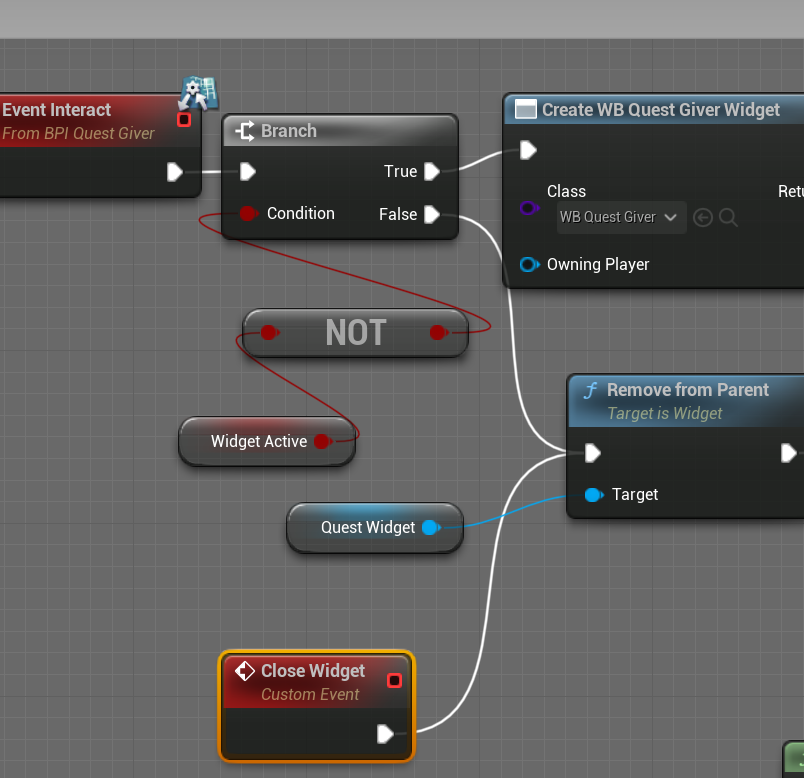Viewport: 804px width, 778px height.
Task: Click the Close Widget red delegate pin
Action: (394, 681)
